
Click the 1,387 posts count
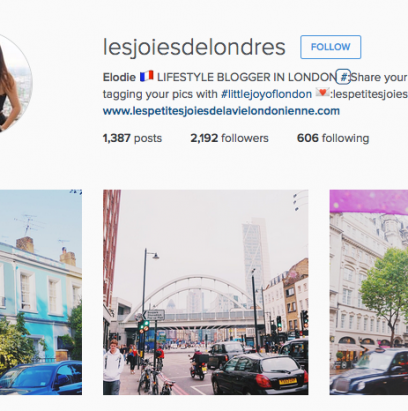(132, 138)
